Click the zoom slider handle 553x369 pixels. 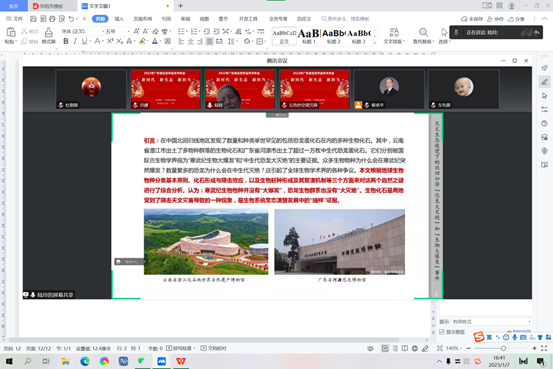click(x=503, y=348)
